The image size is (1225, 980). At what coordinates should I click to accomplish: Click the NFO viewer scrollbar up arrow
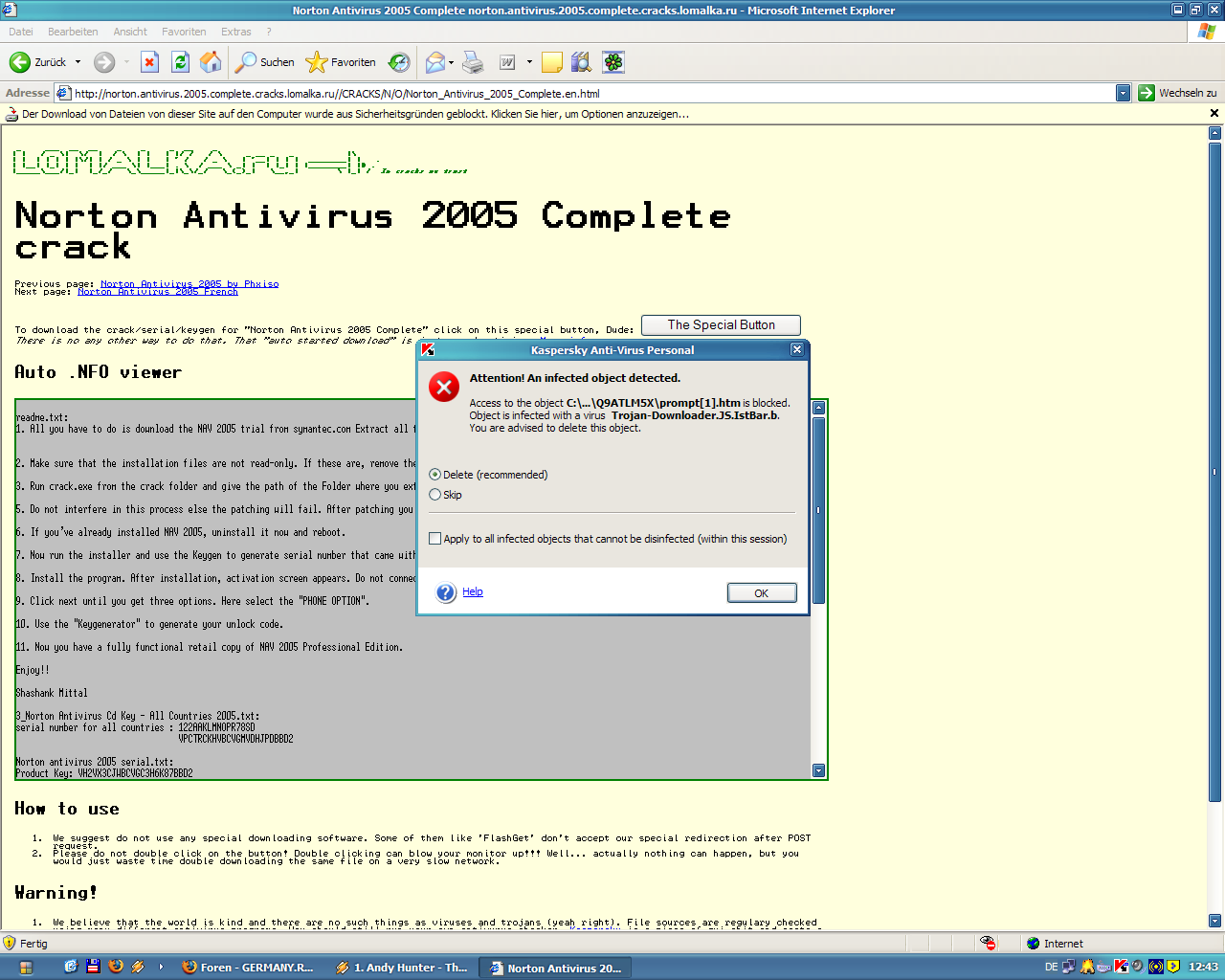818,409
